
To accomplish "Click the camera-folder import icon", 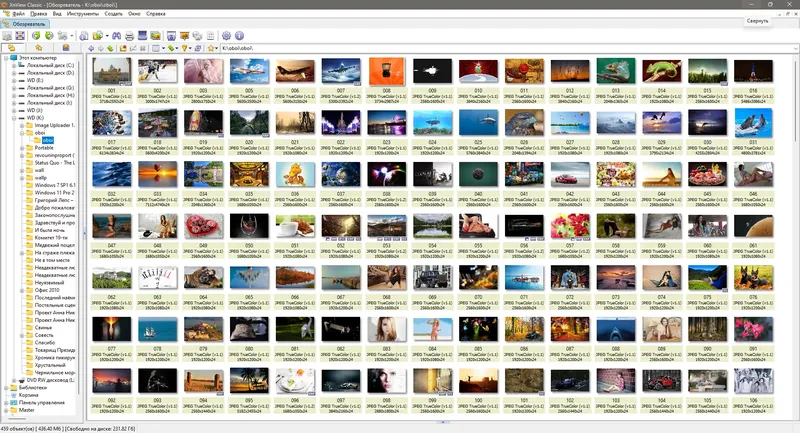I will 97,36.
